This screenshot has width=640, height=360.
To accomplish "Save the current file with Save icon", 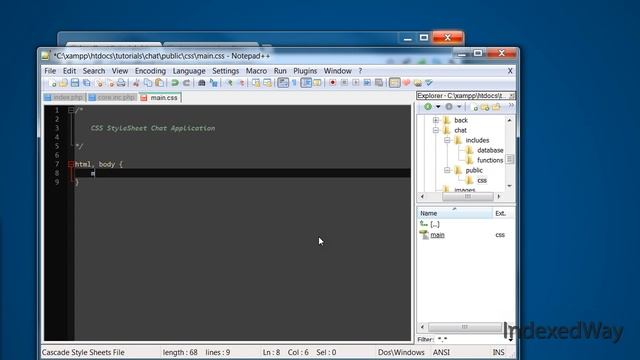I will 75,83.
